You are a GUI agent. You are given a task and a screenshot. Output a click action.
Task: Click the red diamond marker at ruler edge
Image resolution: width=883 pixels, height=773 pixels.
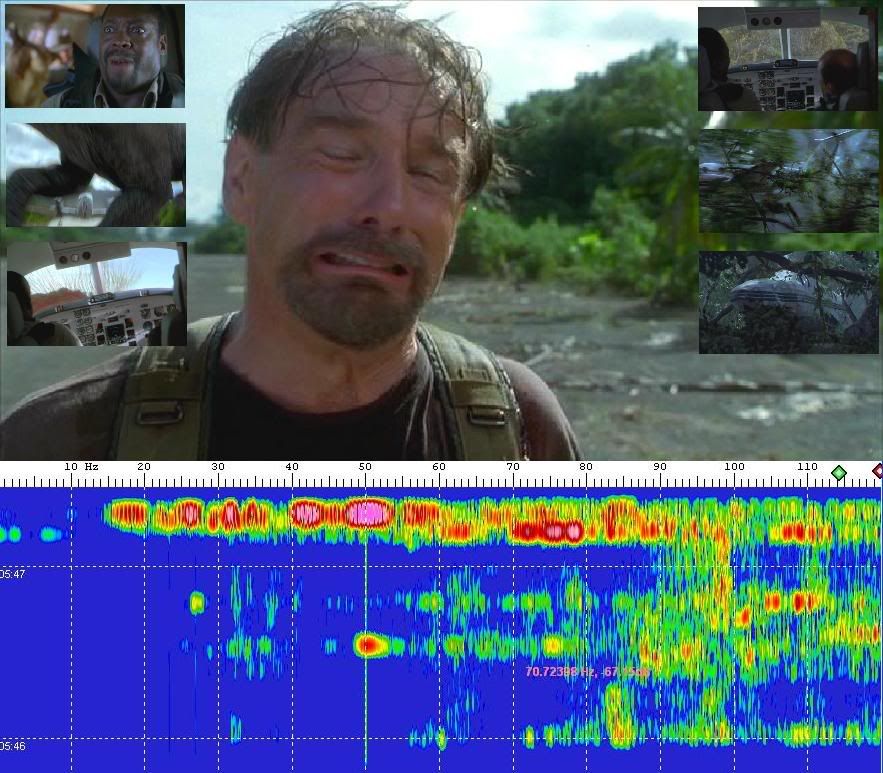[x=878, y=470]
